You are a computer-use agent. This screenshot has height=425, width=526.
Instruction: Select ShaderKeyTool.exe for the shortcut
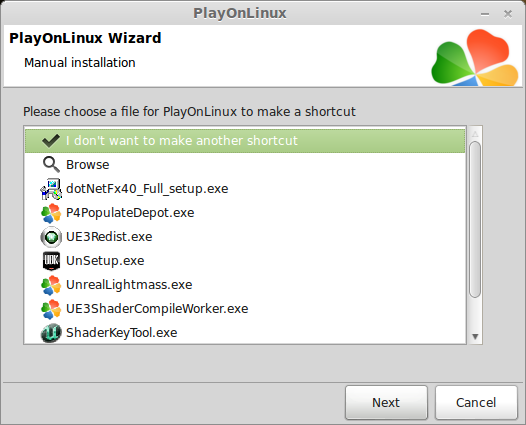(x=245, y=333)
